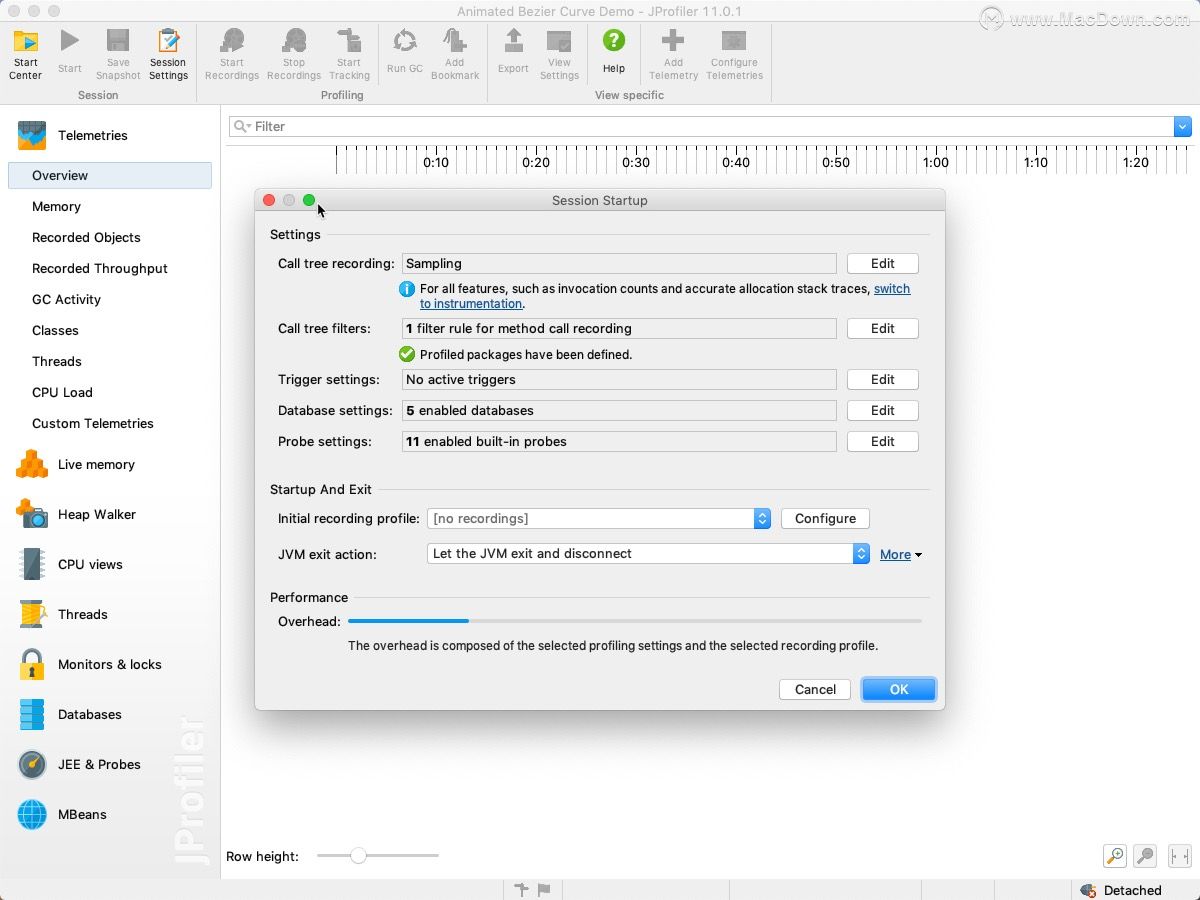Click the switch to instrumentation link
The height and width of the screenshot is (900, 1200).
[892, 289]
